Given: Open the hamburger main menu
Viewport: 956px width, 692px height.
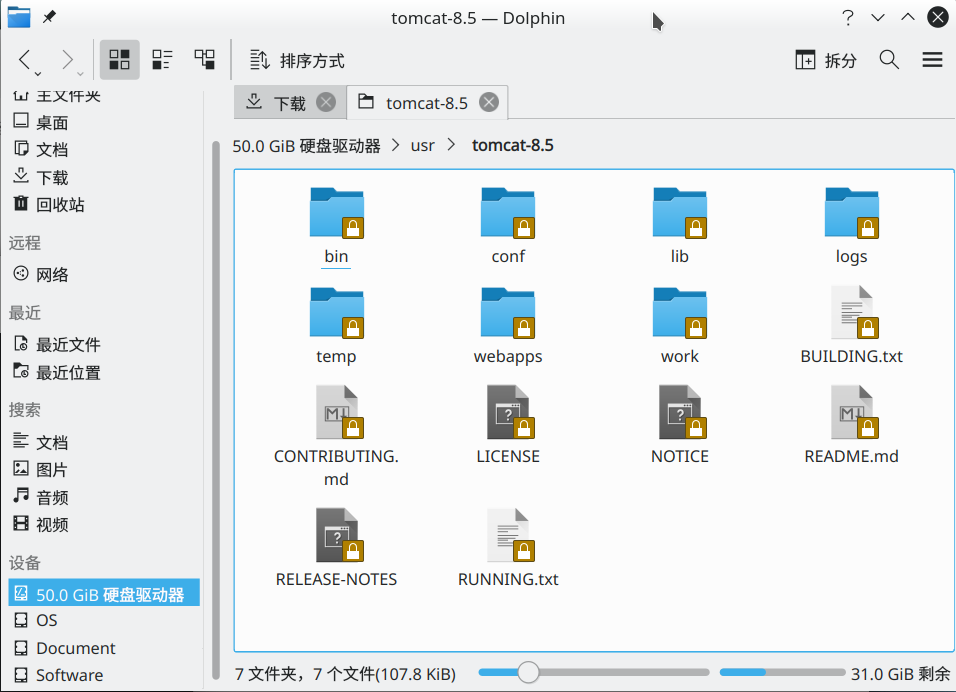Looking at the screenshot, I should (x=932, y=60).
